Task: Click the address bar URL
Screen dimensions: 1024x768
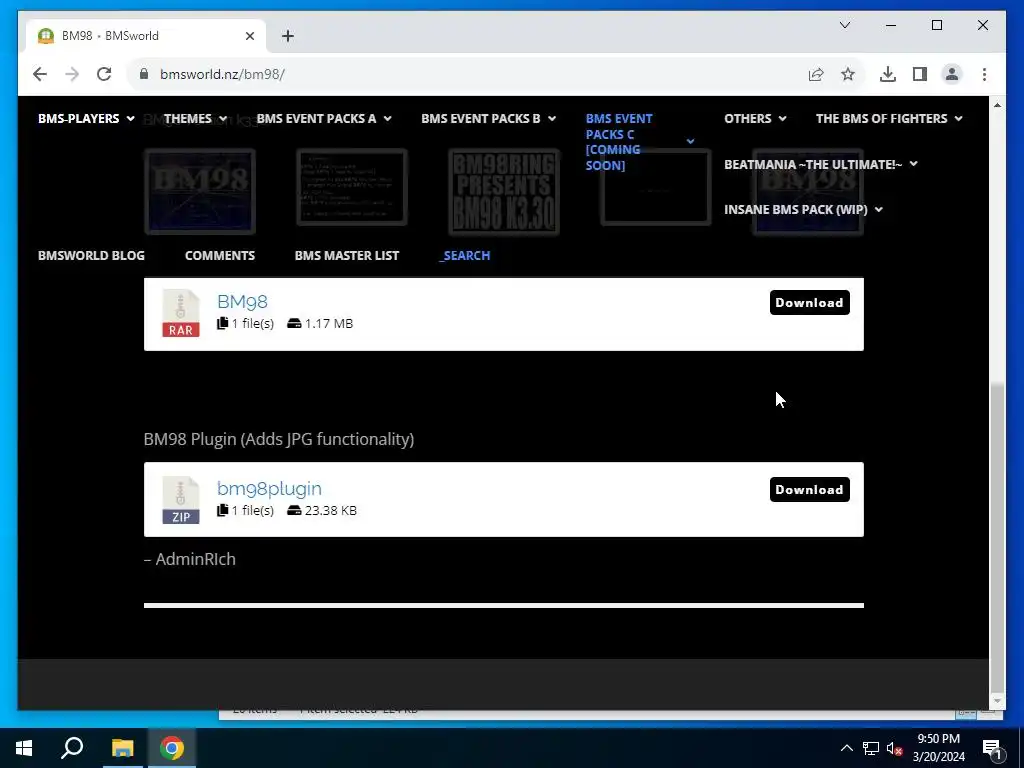Action: tap(222, 74)
